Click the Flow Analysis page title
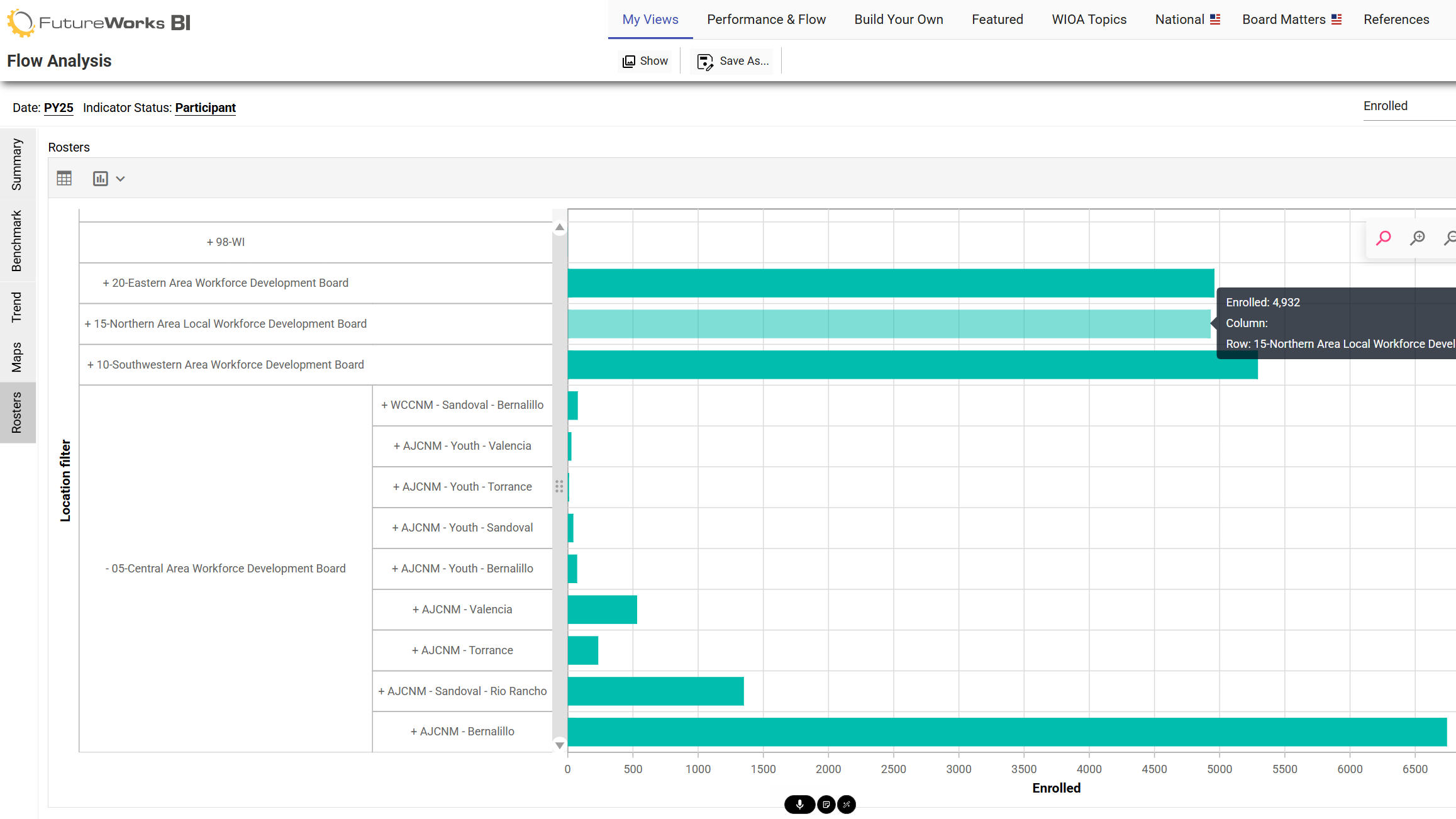Viewport: 1456px width, 819px height. pyautogui.click(x=59, y=61)
